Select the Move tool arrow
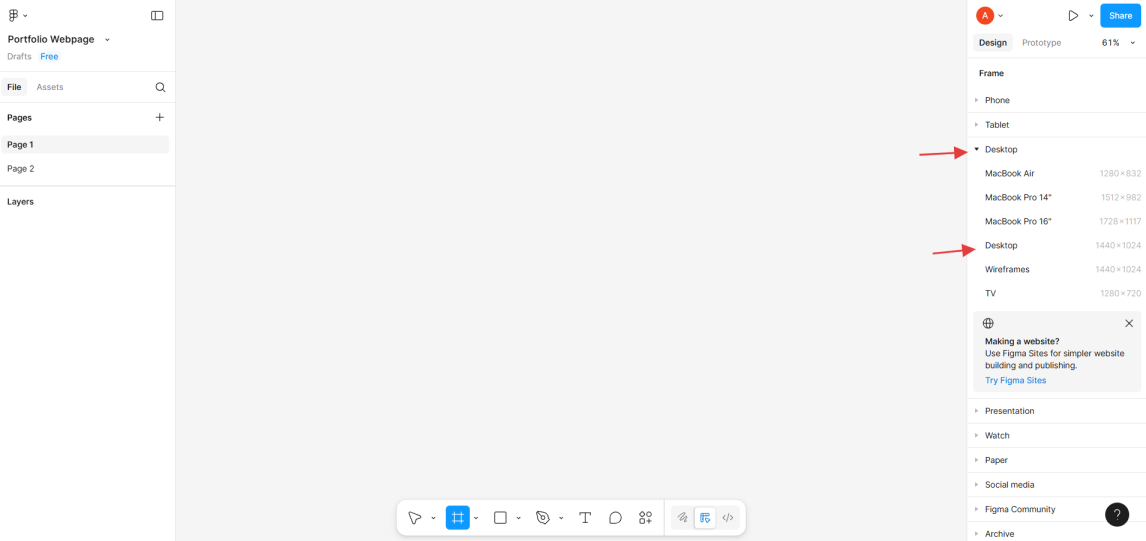Image resolution: width=1146 pixels, height=541 pixels. click(x=414, y=518)
